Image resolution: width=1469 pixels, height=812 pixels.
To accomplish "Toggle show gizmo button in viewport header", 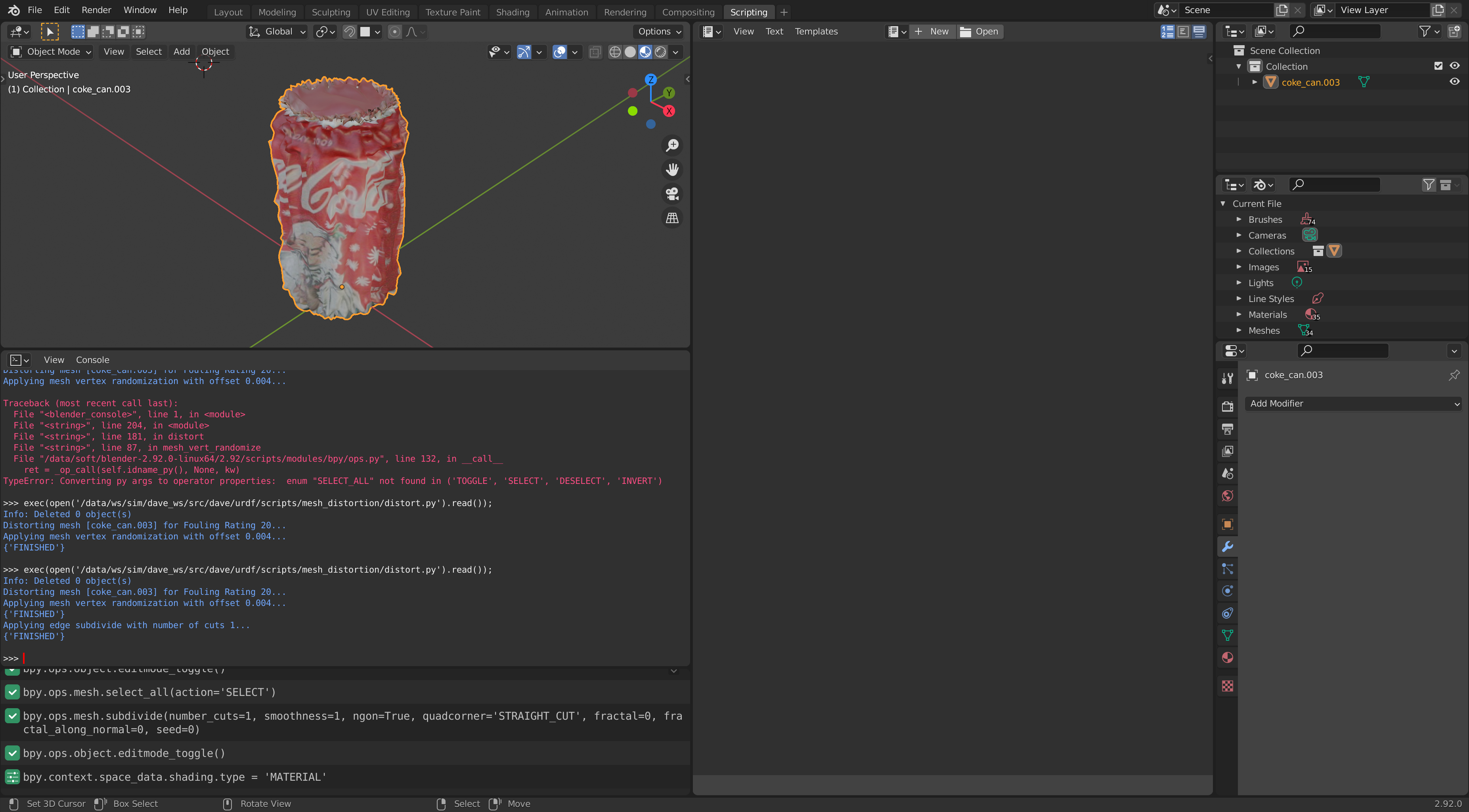I will [524, 52].
